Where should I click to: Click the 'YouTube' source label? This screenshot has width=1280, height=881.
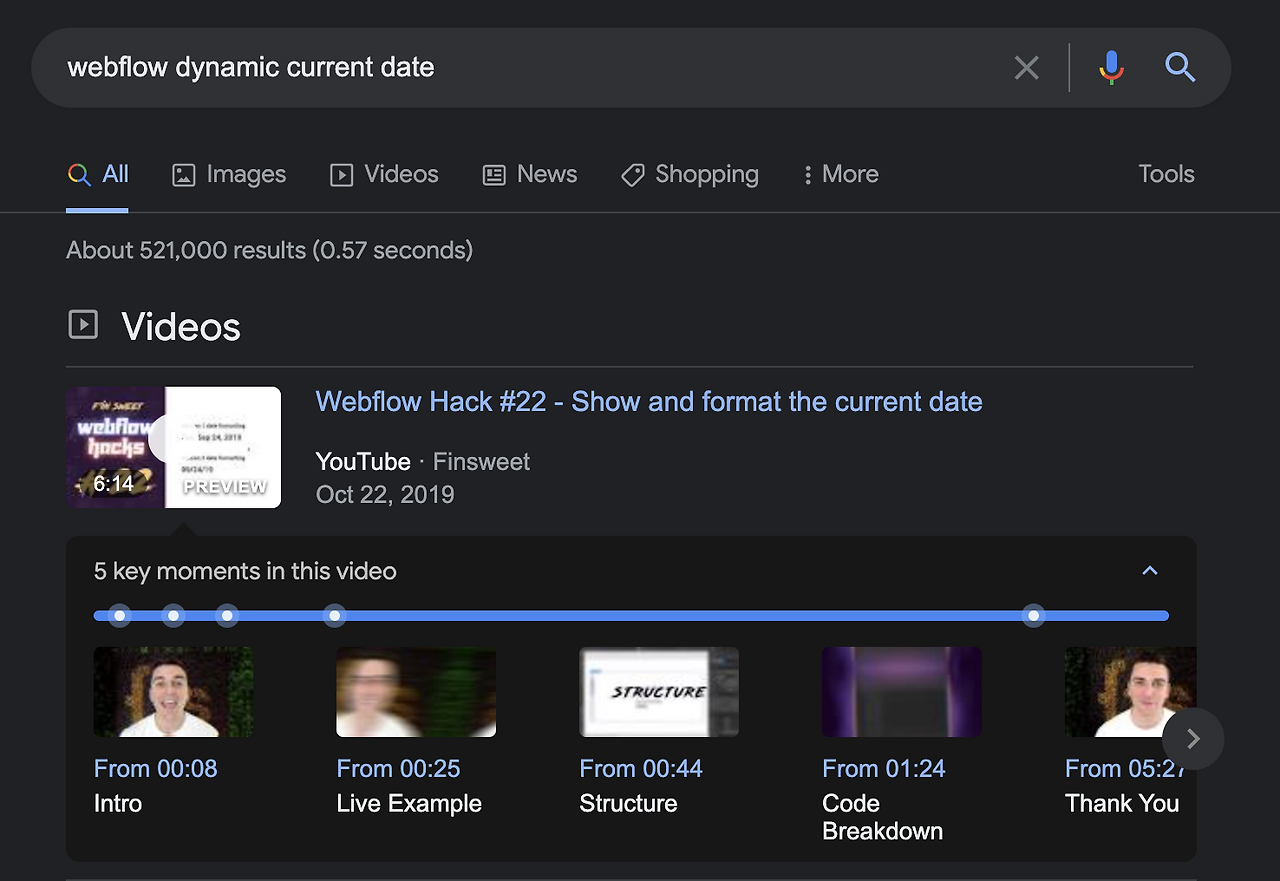pos(363,462)
